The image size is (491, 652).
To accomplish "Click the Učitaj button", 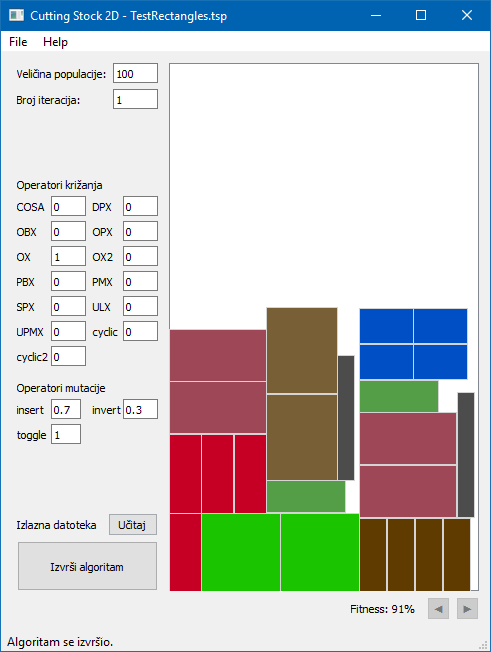I will click(133, 525).
